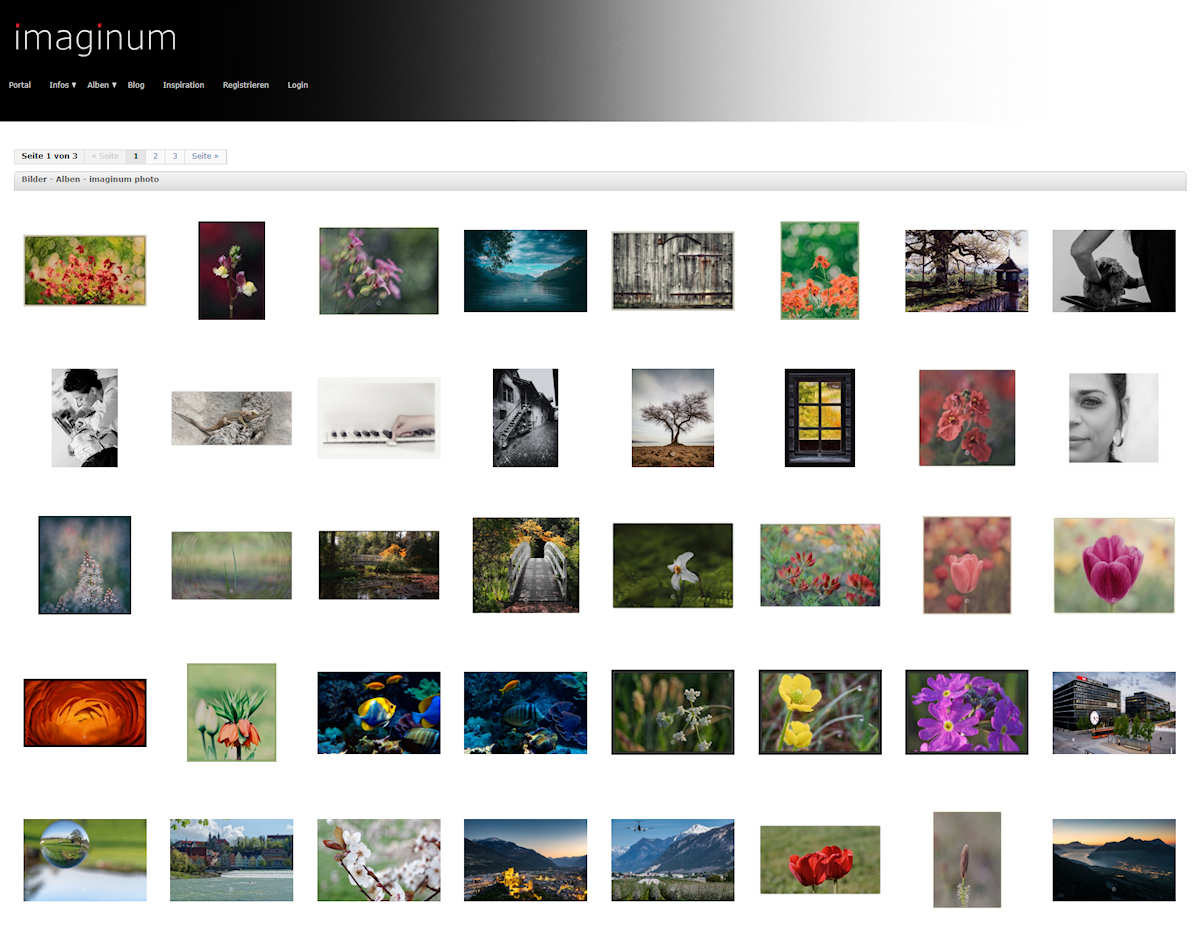The width and height of the screenshot is (1200, 934).
Task: Open the glass ball reflection thumbnail
Action: click(85, 859)
